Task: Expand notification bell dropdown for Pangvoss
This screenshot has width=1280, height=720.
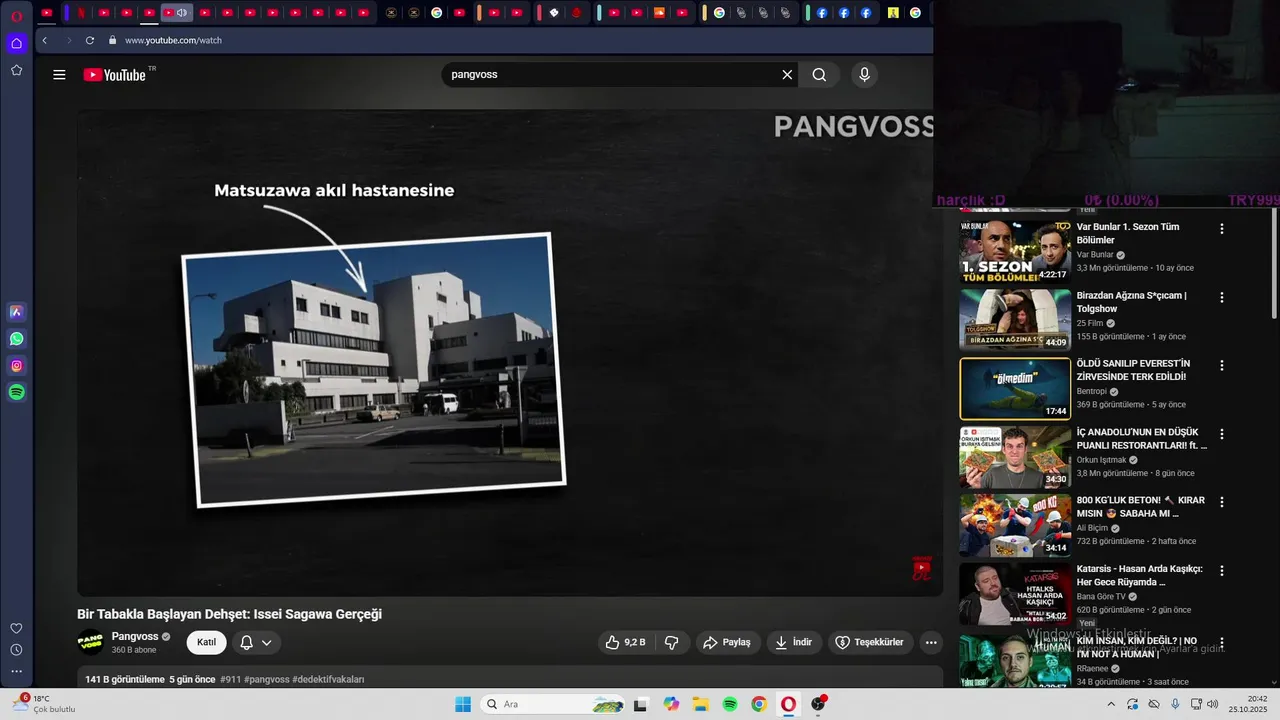Action: pos(256,643)
